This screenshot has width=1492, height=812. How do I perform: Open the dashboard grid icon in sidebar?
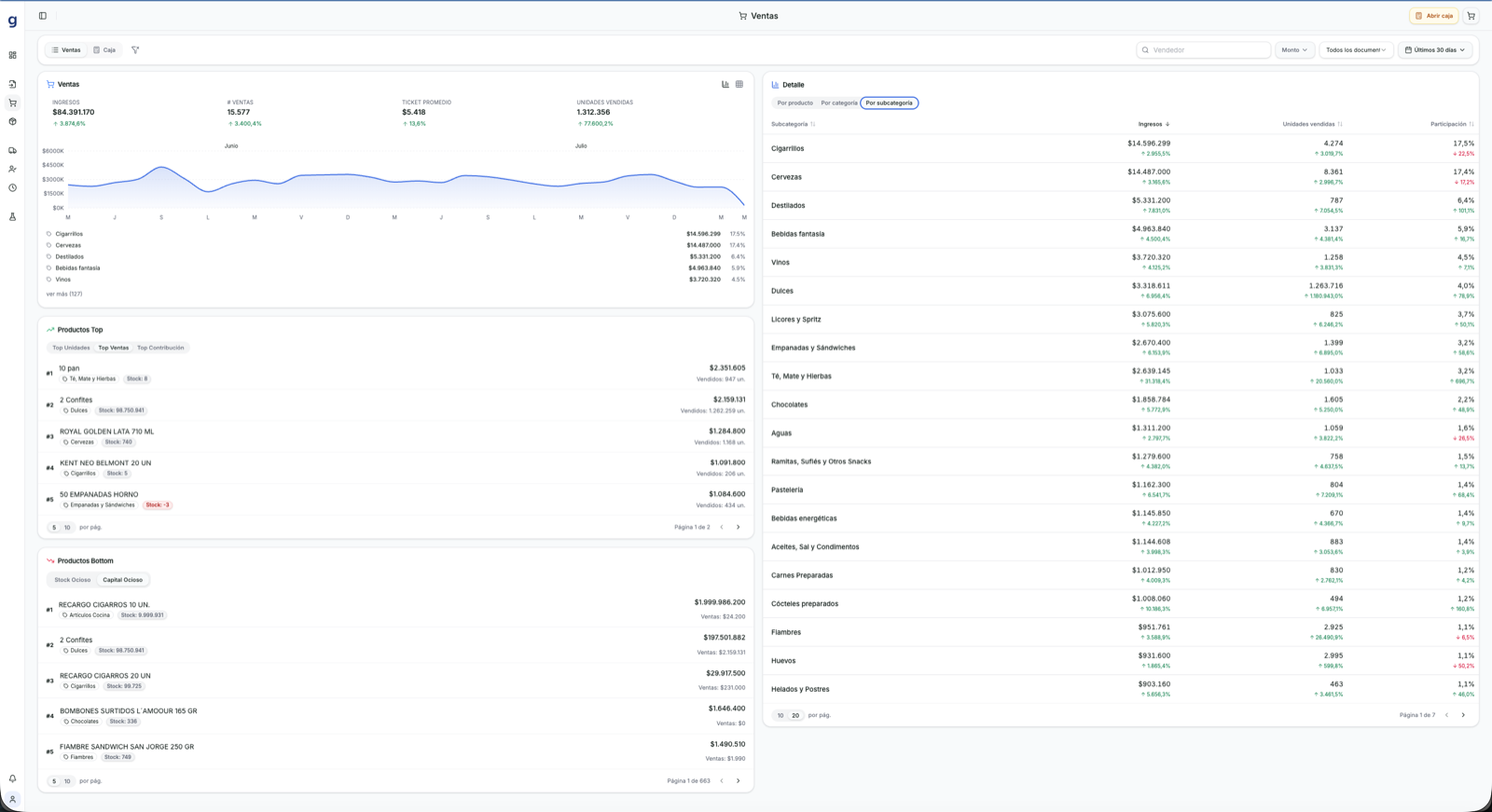coord(12,55)
